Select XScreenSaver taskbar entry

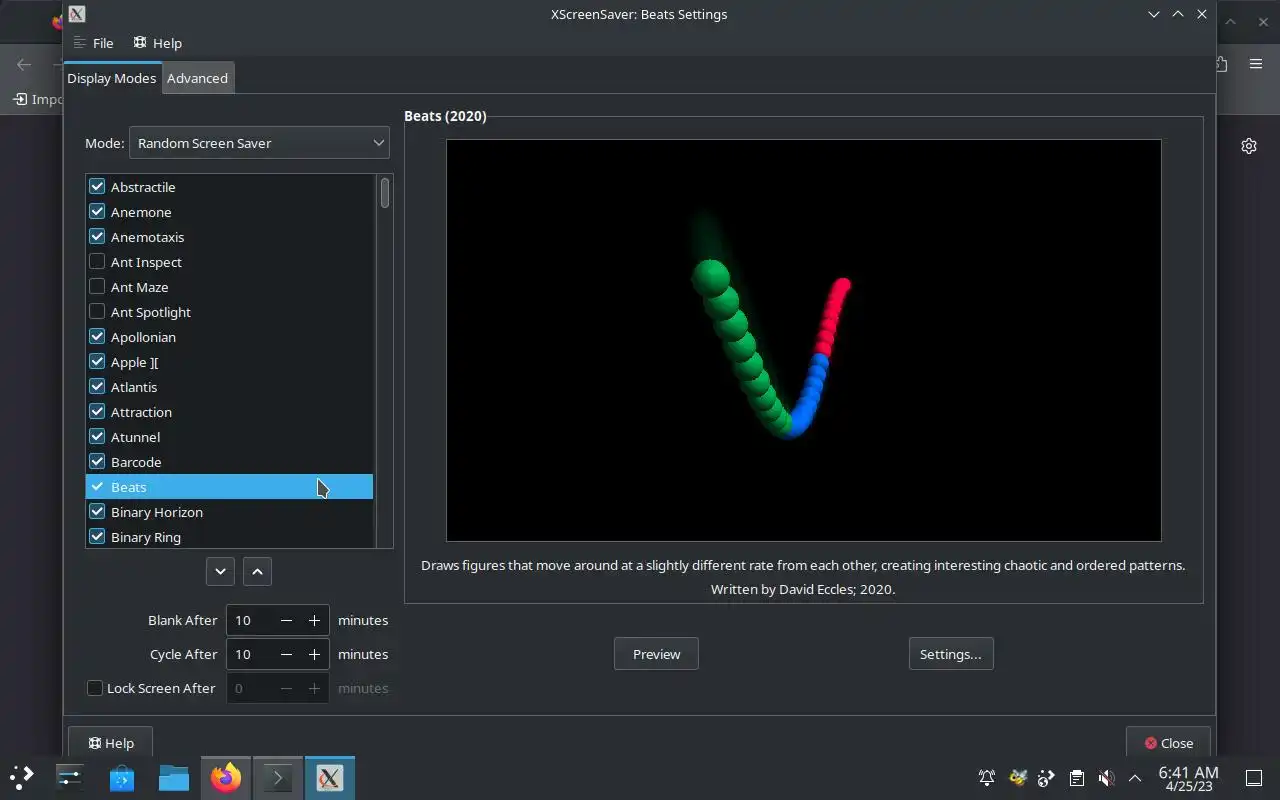pyautogui.click(x=330, y=777)
